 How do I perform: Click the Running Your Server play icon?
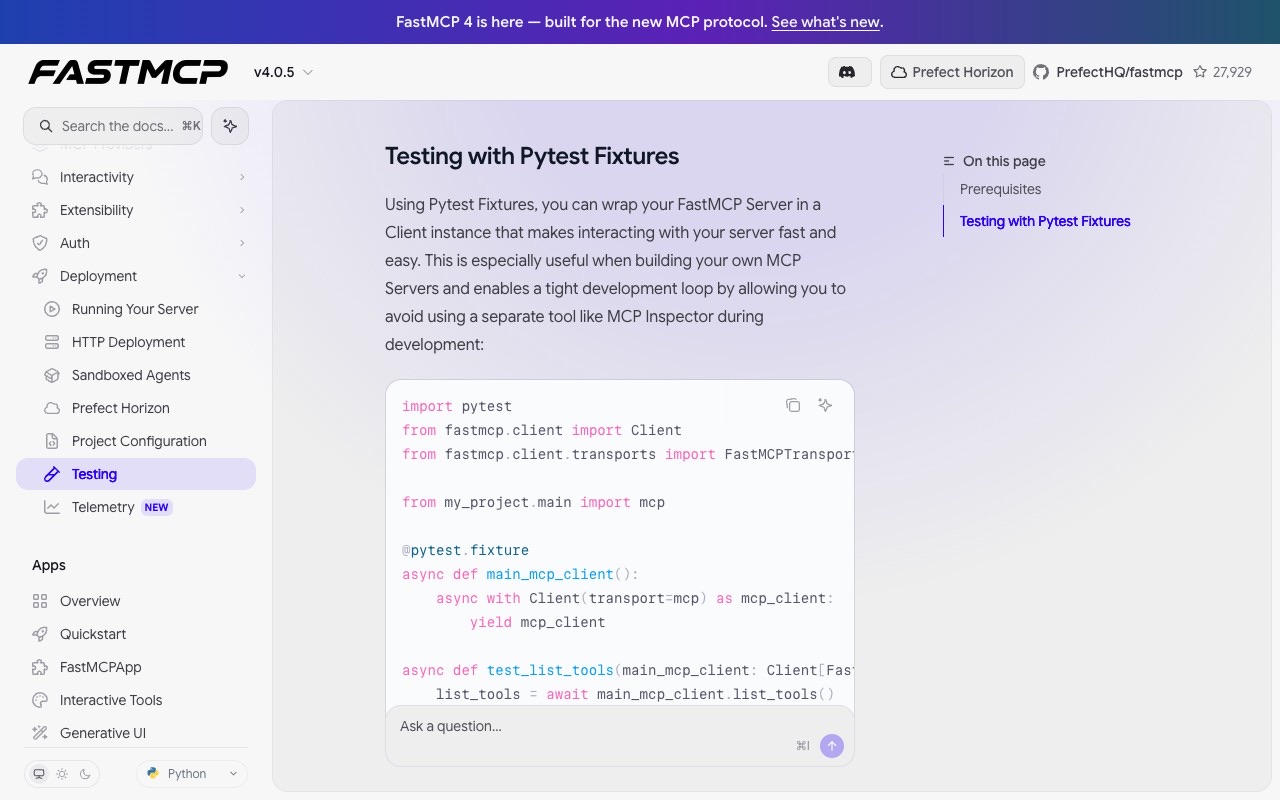(x=52, y=309)
